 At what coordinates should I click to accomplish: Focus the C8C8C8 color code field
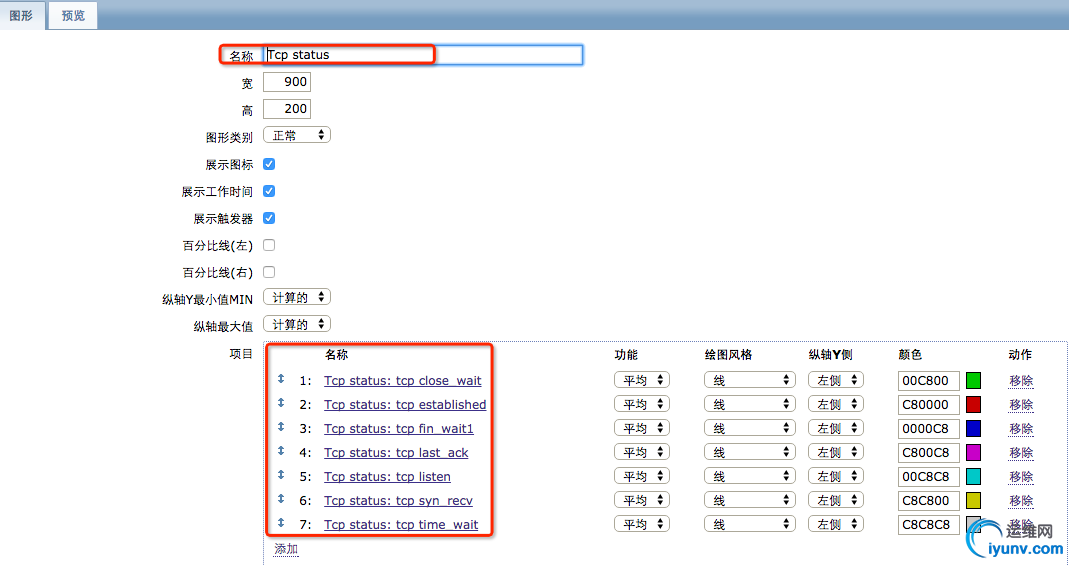tap(929, 524)
